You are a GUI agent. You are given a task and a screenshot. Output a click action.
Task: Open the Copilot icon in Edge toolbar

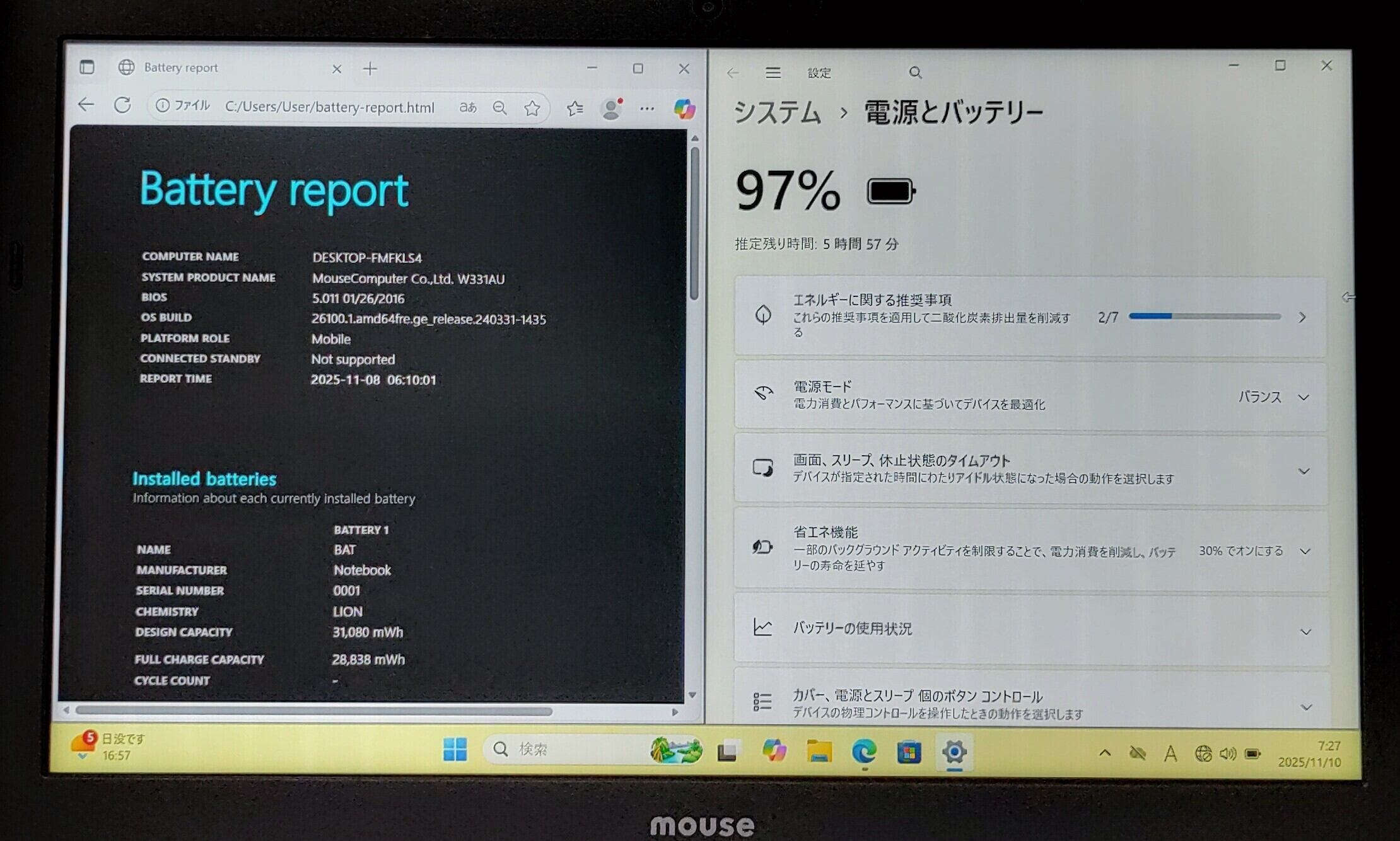point(684,109)
